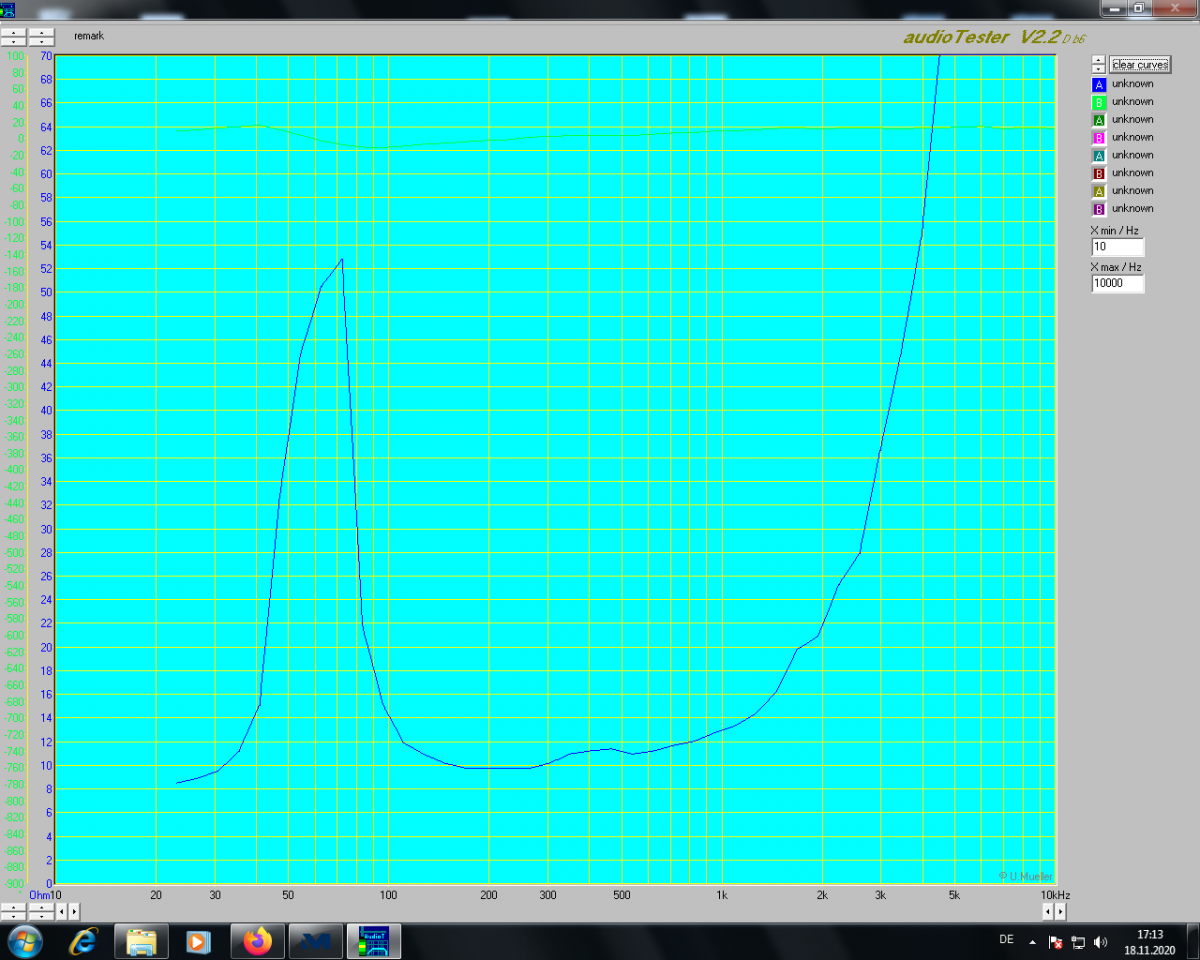Toggle the magenta B curve marker

[x=1098, y=138]
